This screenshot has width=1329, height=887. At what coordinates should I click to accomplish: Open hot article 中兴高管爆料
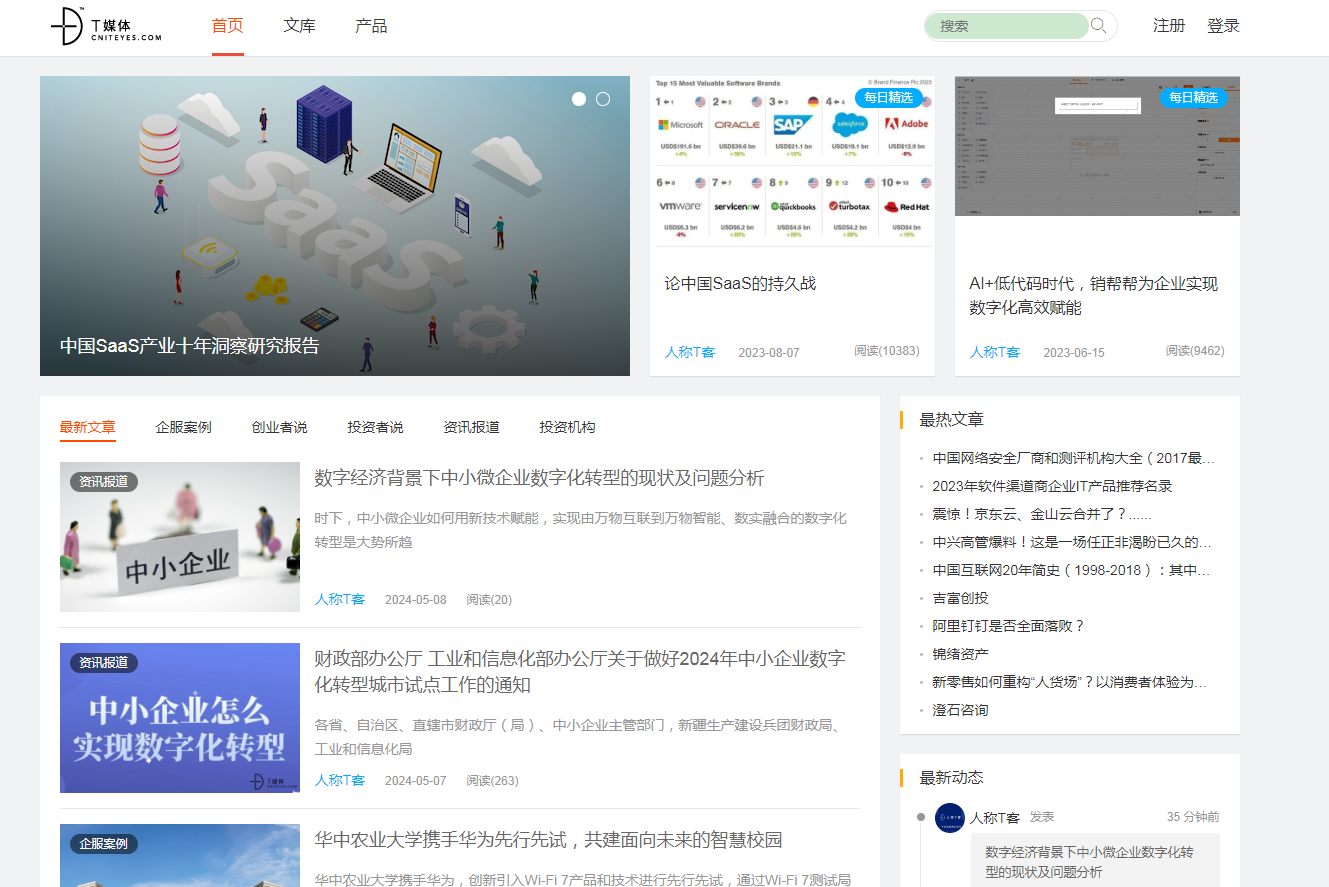click(x=1072, y=542)
